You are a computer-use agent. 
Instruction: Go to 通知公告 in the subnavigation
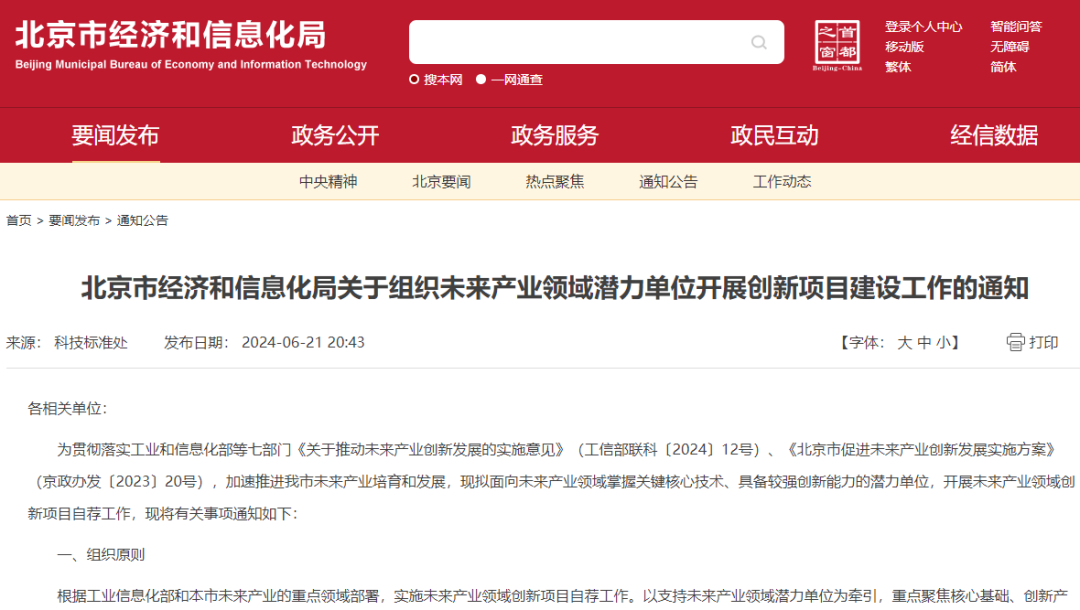click(x=668, y=182)
